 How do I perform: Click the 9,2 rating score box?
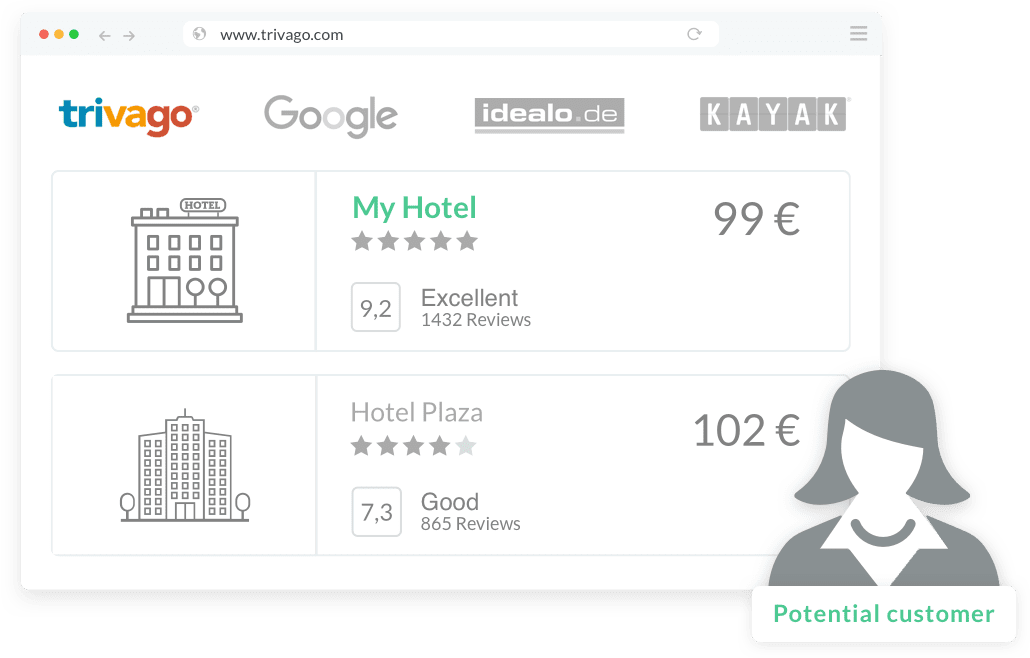coord(376,307)
